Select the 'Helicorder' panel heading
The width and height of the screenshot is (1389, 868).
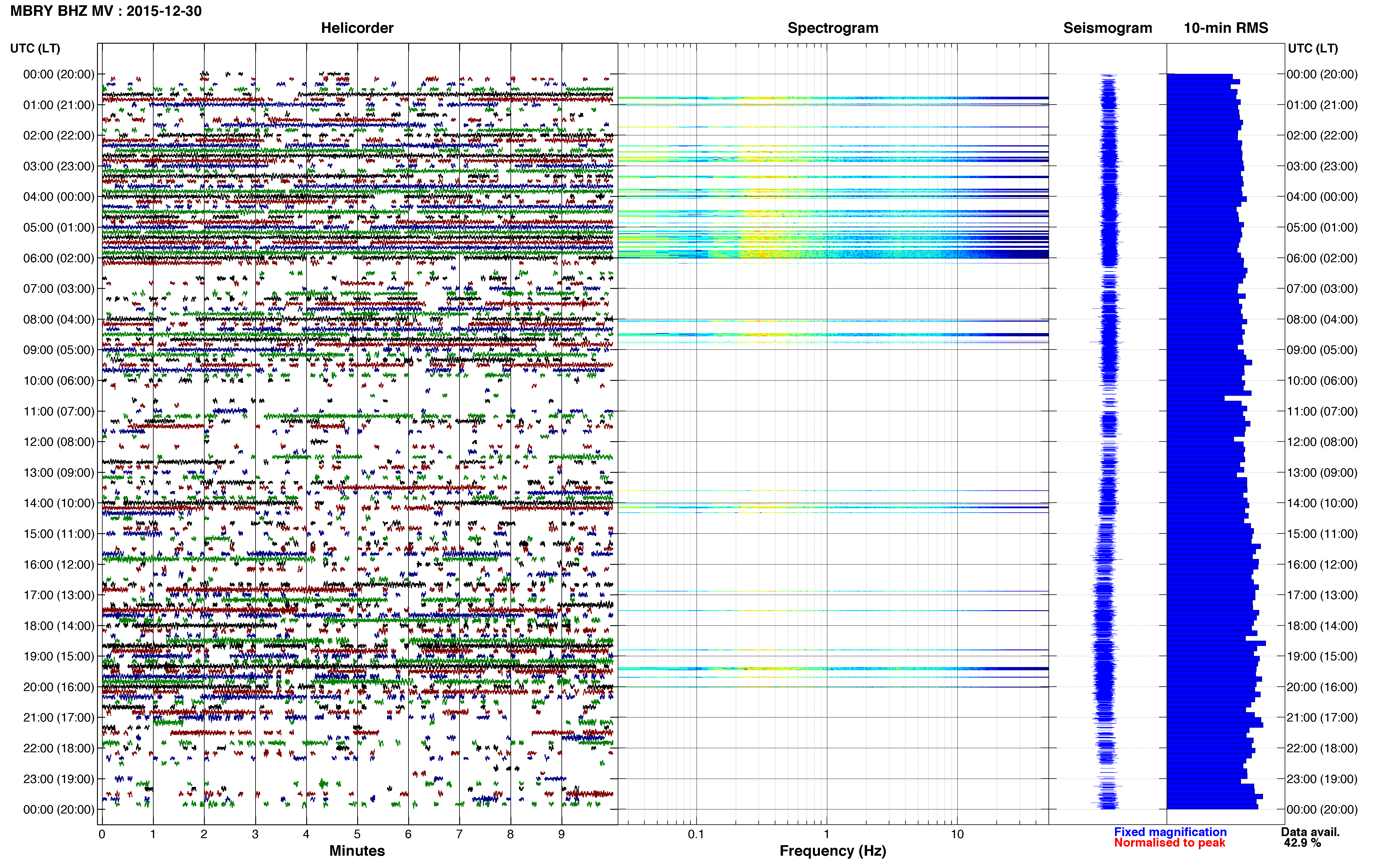[x=357, y=28]
